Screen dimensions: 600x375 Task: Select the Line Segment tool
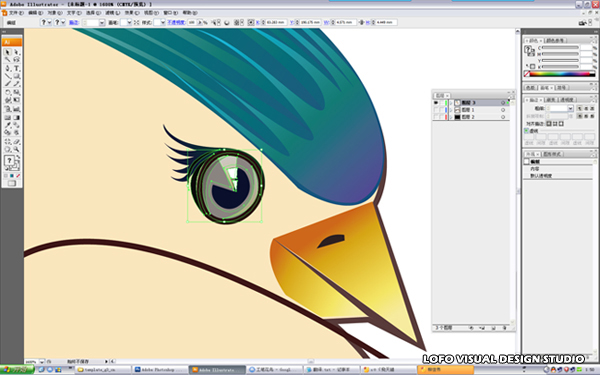[x=7, y=76]
